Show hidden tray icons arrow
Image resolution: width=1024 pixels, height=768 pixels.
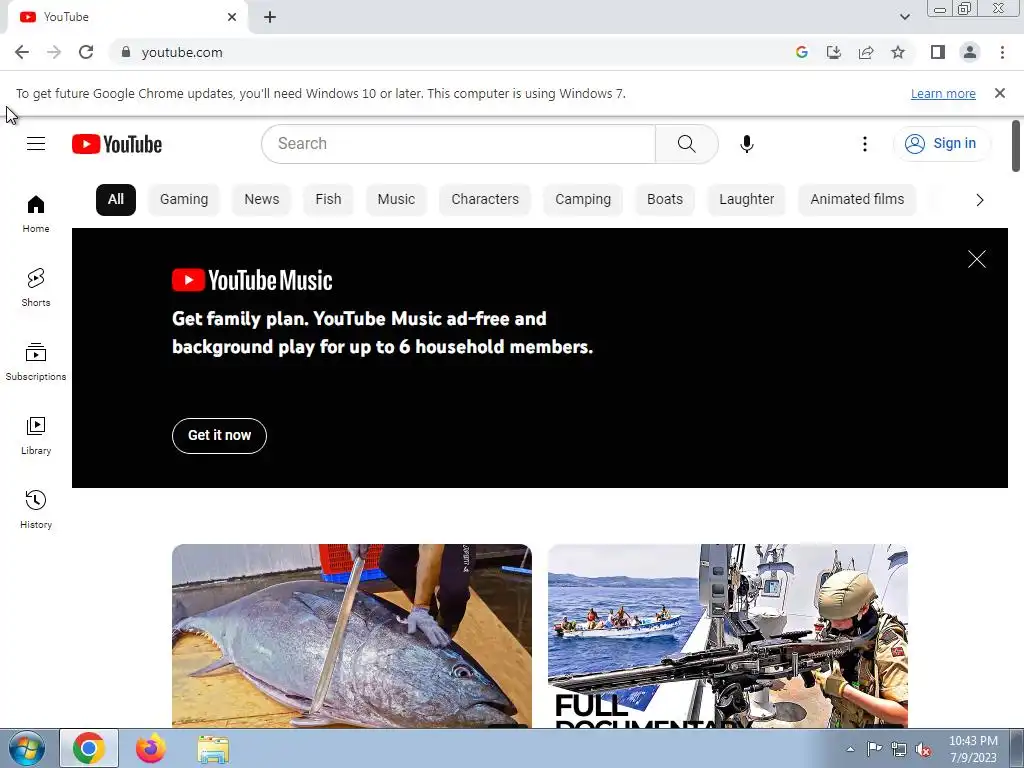pyautogui.click(x=850, y=749)
